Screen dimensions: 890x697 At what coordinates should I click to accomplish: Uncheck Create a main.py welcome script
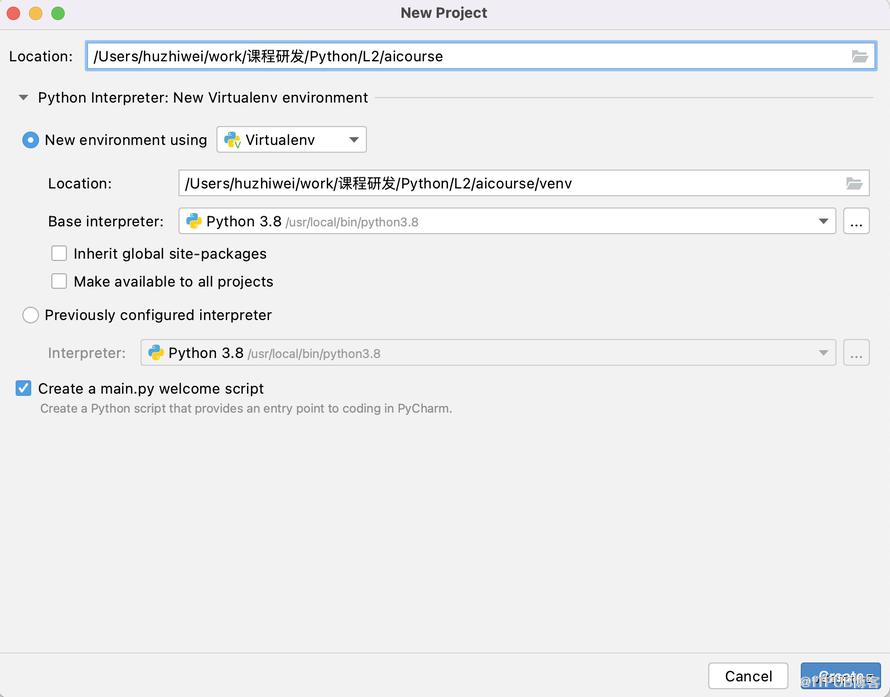click(23, 388)
